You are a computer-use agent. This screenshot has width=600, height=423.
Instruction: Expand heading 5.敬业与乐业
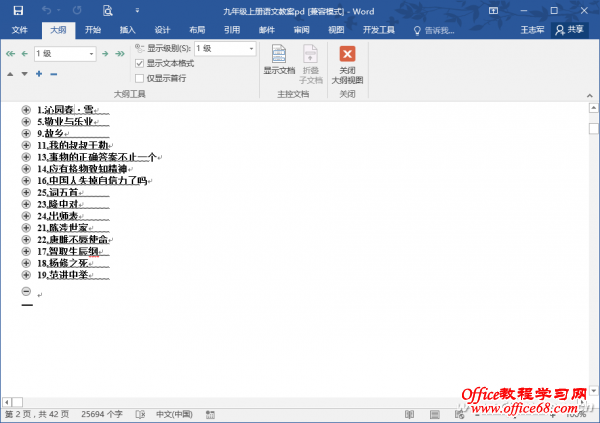coord(26,122)
